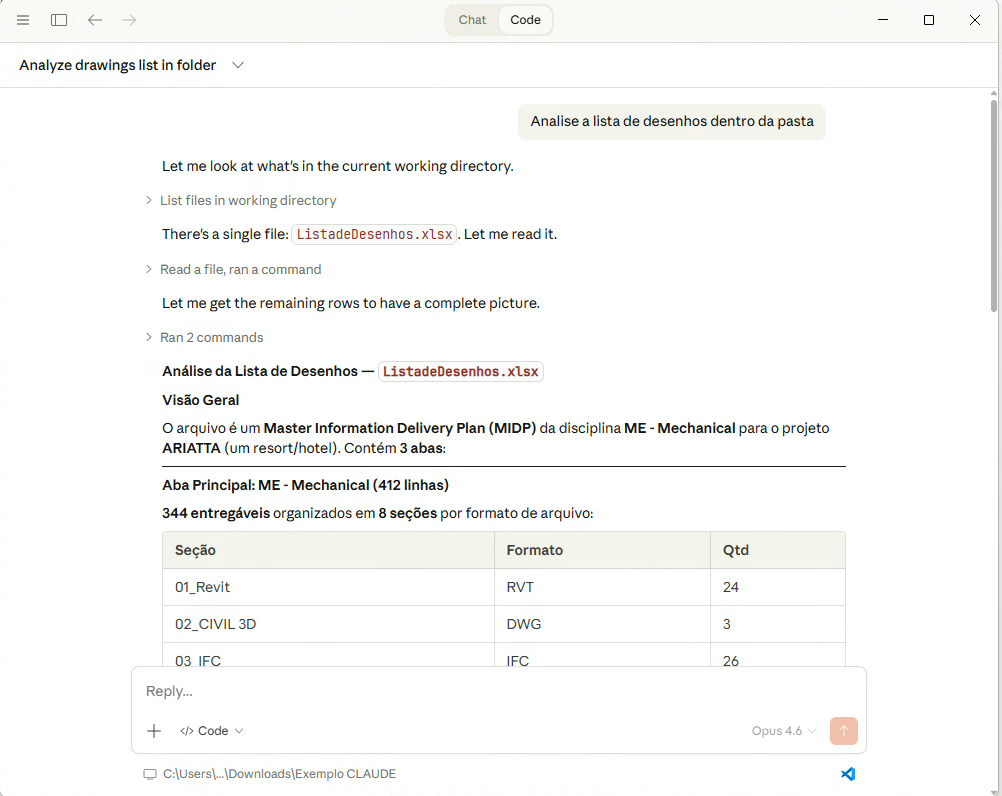
Task: Click the plus attachment icon
Action: pyautogui.click(x=154, y=731)
